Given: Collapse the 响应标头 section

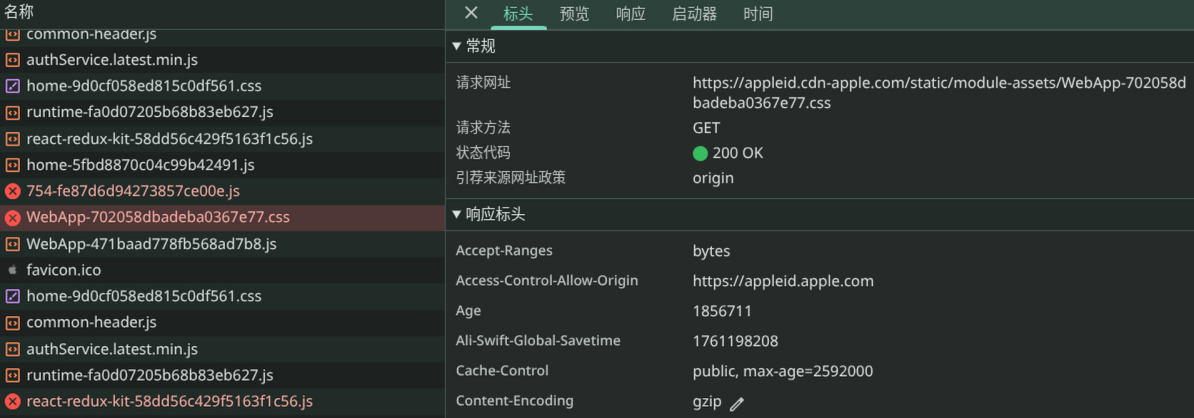Looking at the screenshot, I should click(x=457, y=215).
